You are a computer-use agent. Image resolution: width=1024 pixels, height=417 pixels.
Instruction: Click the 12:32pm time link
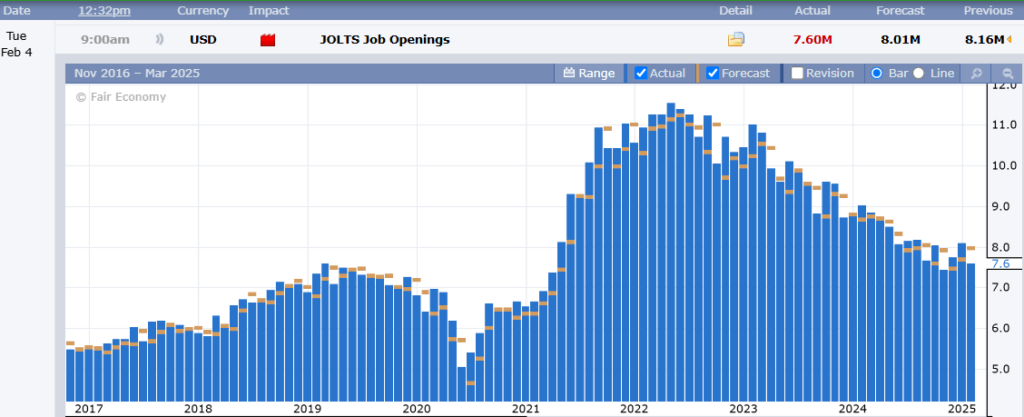click(104, 10)
